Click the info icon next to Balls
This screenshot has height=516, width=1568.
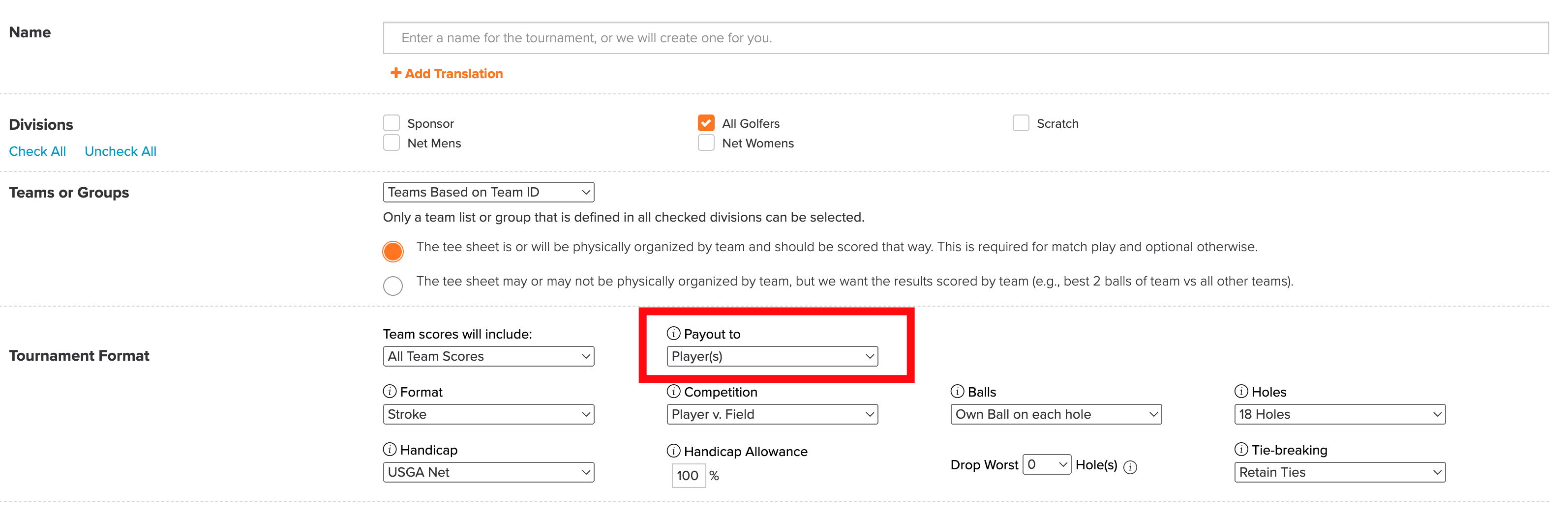958,391
